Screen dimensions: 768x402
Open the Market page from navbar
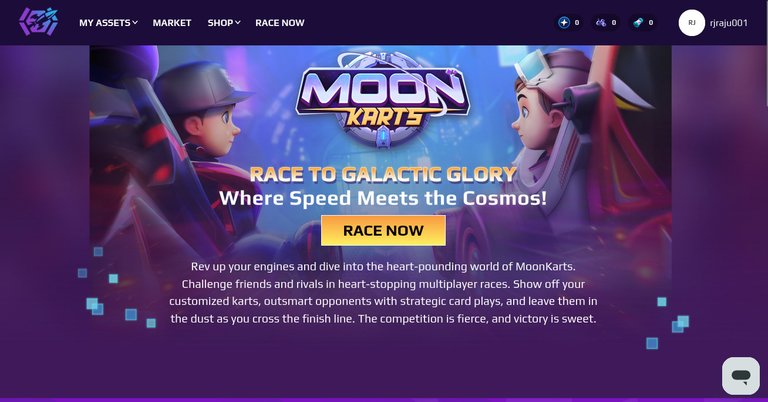pyautogui.click(x=172, y=23)
